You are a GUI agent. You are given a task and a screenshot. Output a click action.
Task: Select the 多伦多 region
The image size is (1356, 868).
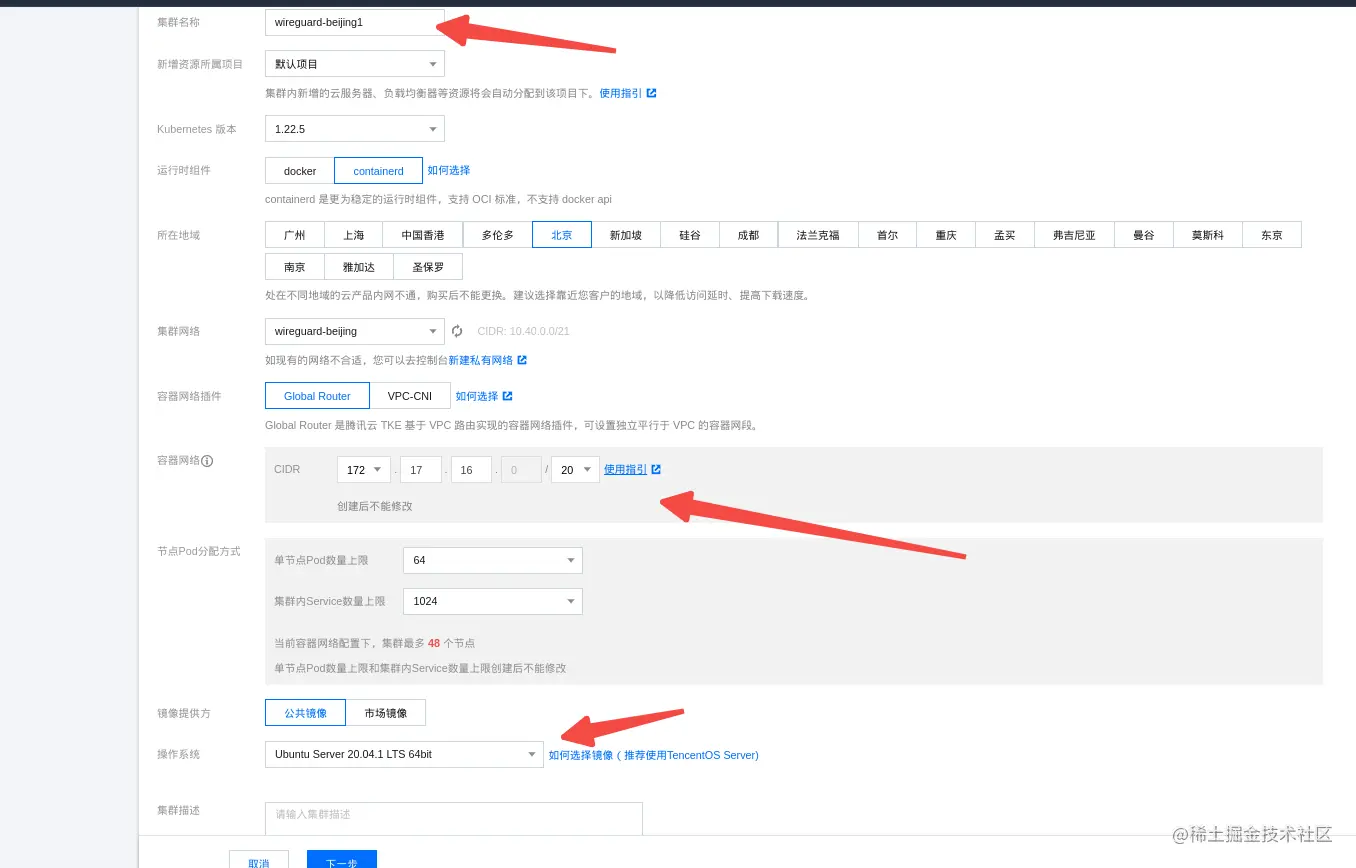pos(498,235)
